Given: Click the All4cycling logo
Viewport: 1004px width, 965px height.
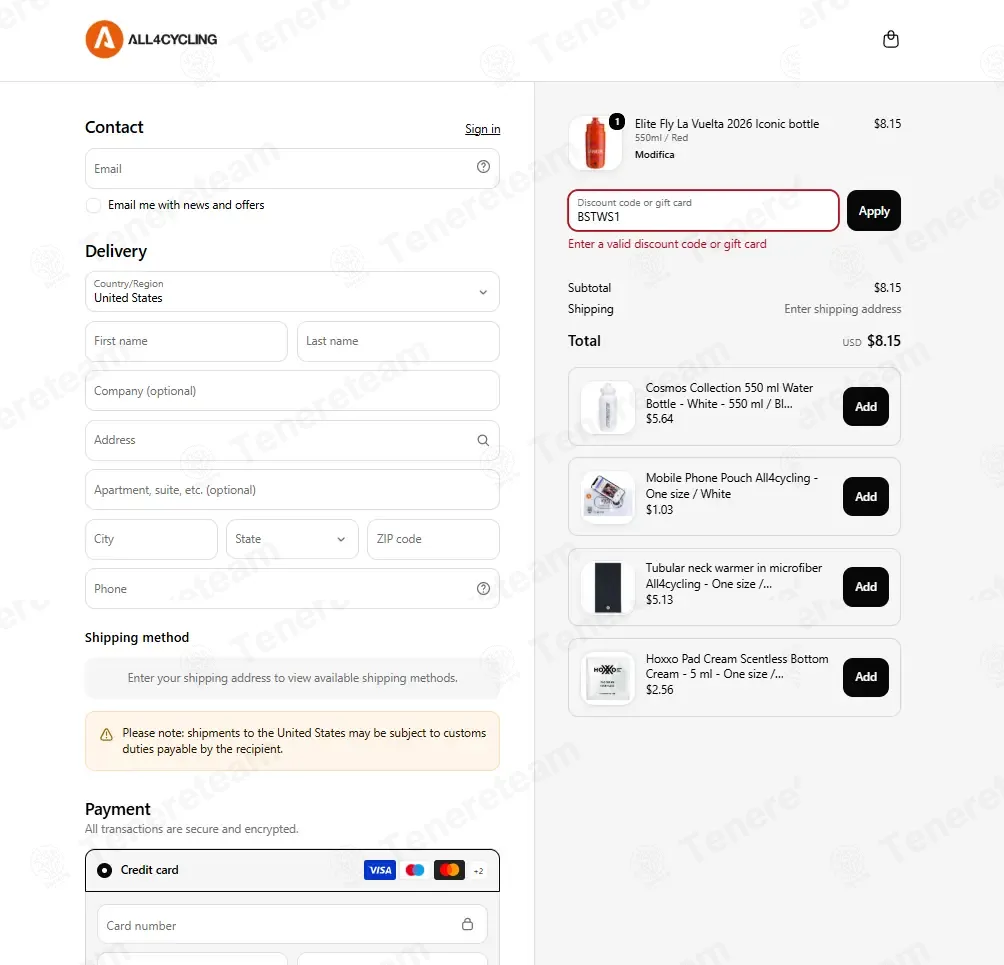Looking at the screenshot, I should [x=151, y=39].
